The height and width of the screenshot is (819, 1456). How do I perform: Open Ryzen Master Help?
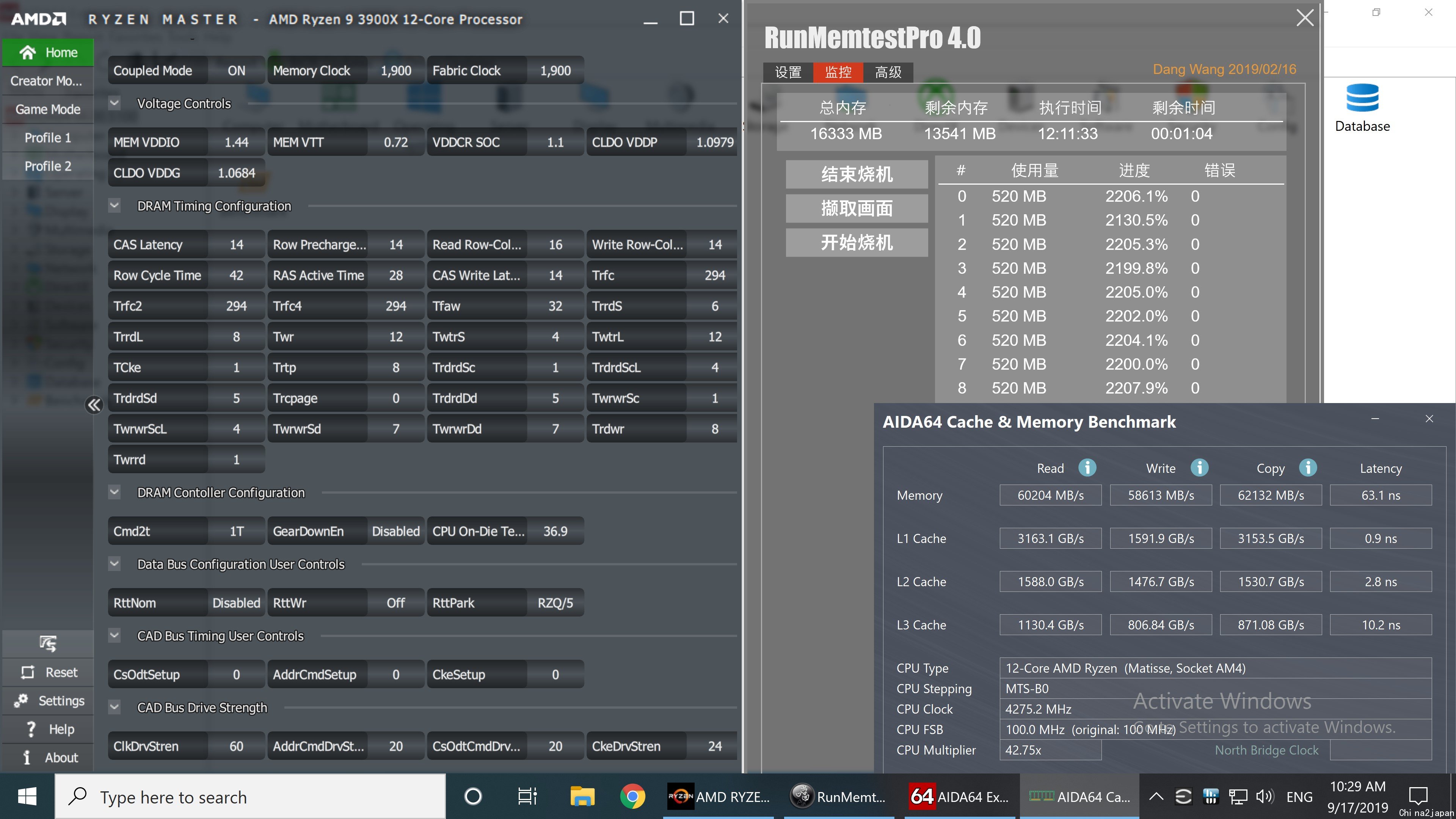click(48, 729)
